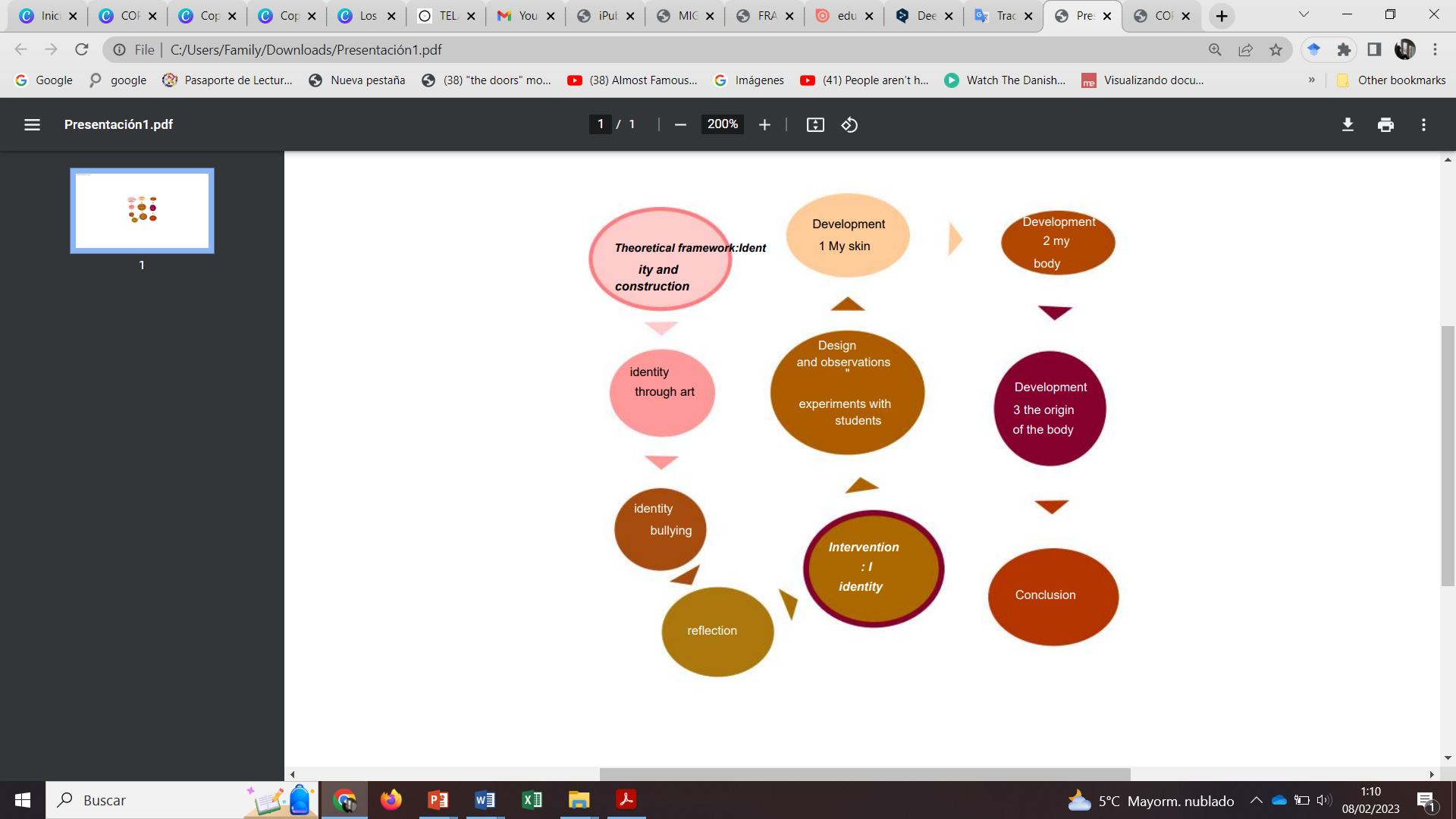Click the zoom percentage field showing 200%
Screen dimensions: 1456x819
(x=722, y=124)
